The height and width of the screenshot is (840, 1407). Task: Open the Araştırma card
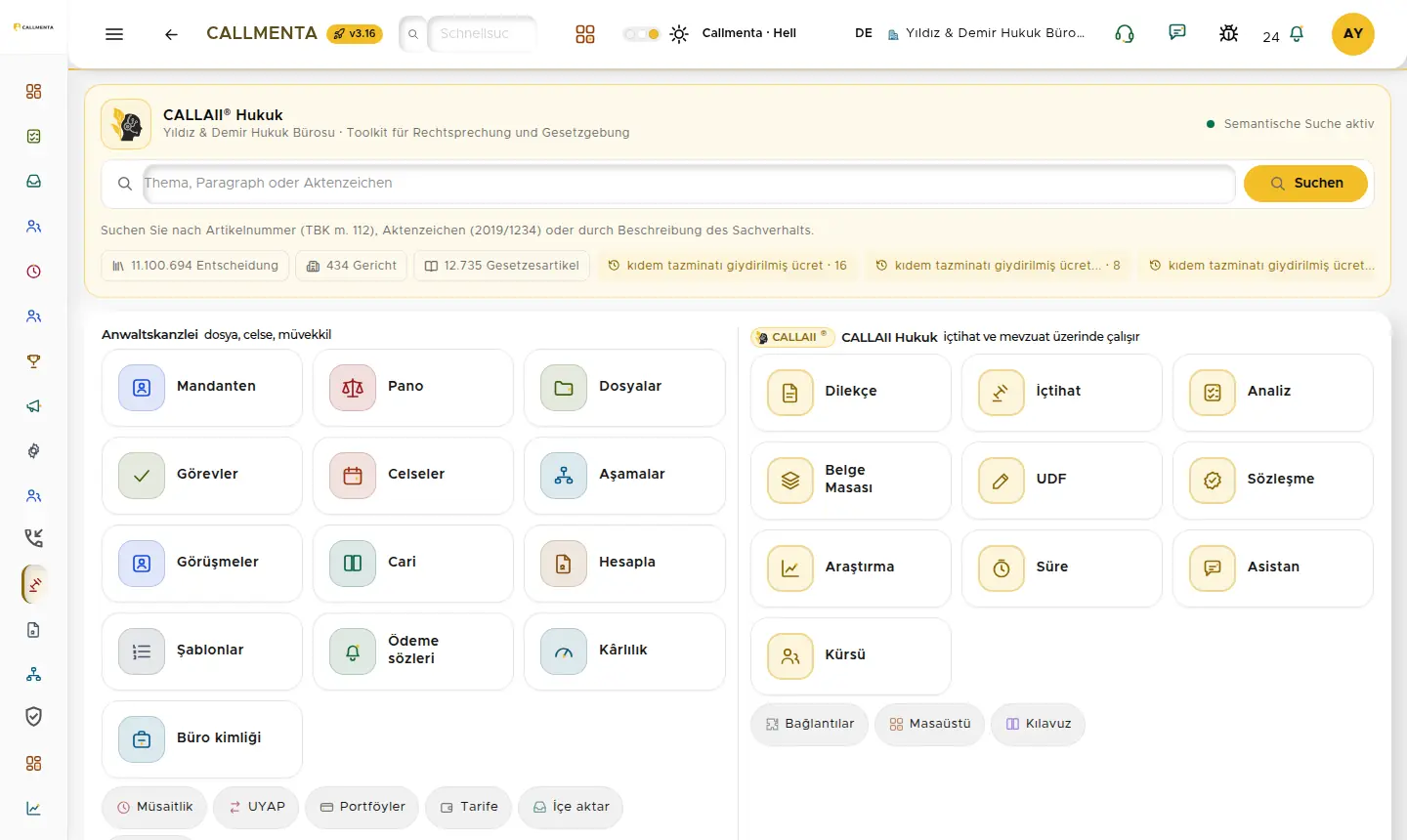851,568
